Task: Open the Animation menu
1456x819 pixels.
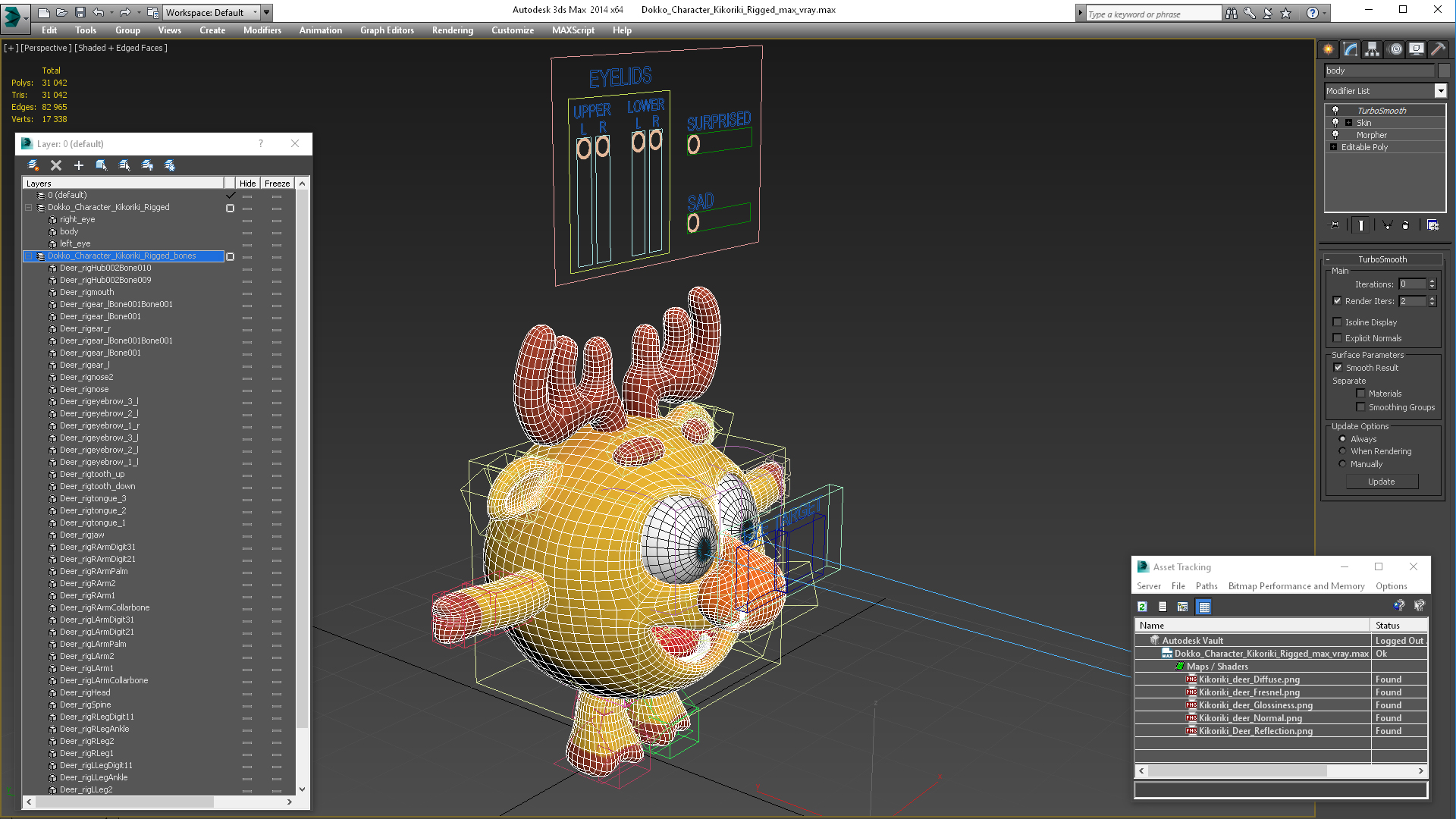Action: point(321,30)
